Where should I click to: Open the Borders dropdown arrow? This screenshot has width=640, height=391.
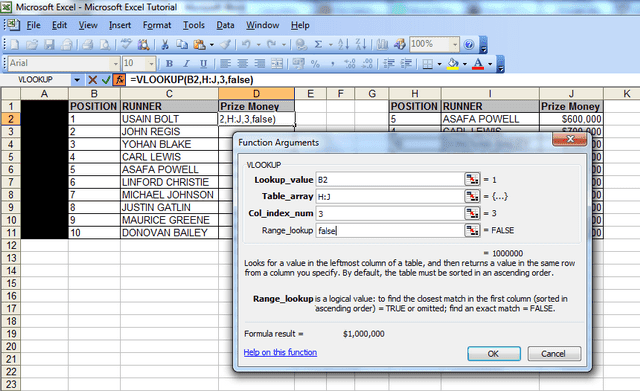(x=439, y=64)
